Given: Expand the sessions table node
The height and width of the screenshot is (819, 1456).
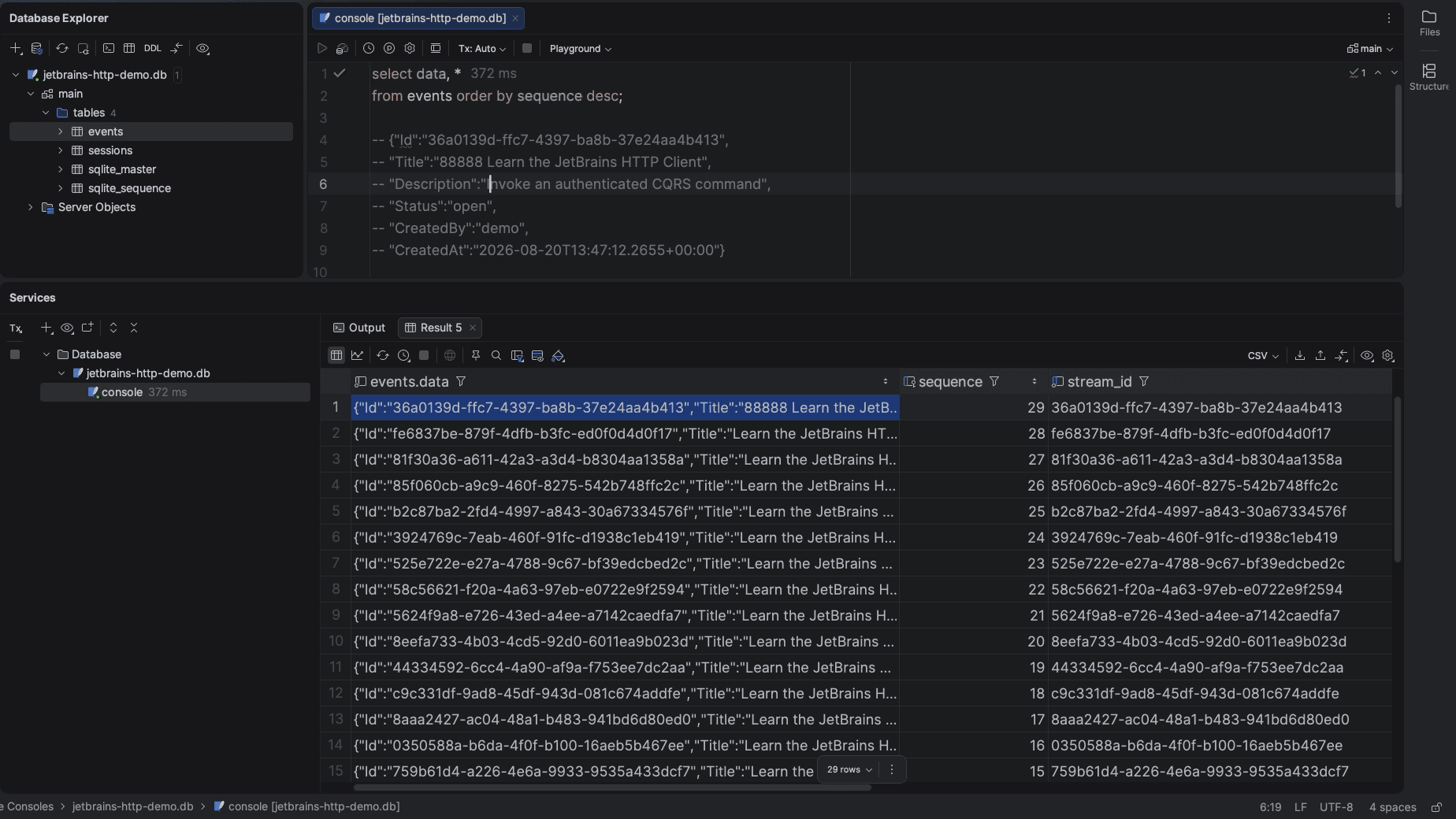Looking at the screenshot, I should click(x=61, y=150).
